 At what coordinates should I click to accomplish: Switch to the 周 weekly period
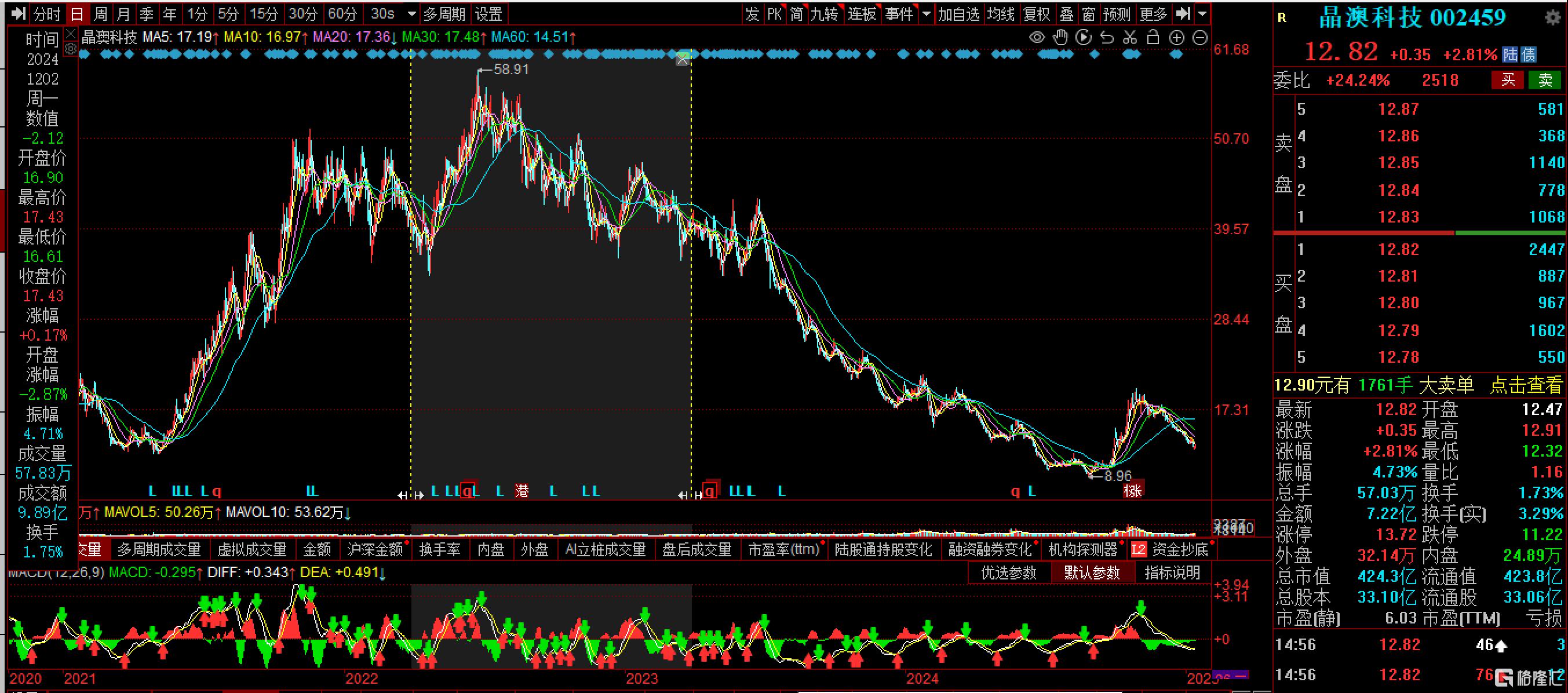[101, 13]
